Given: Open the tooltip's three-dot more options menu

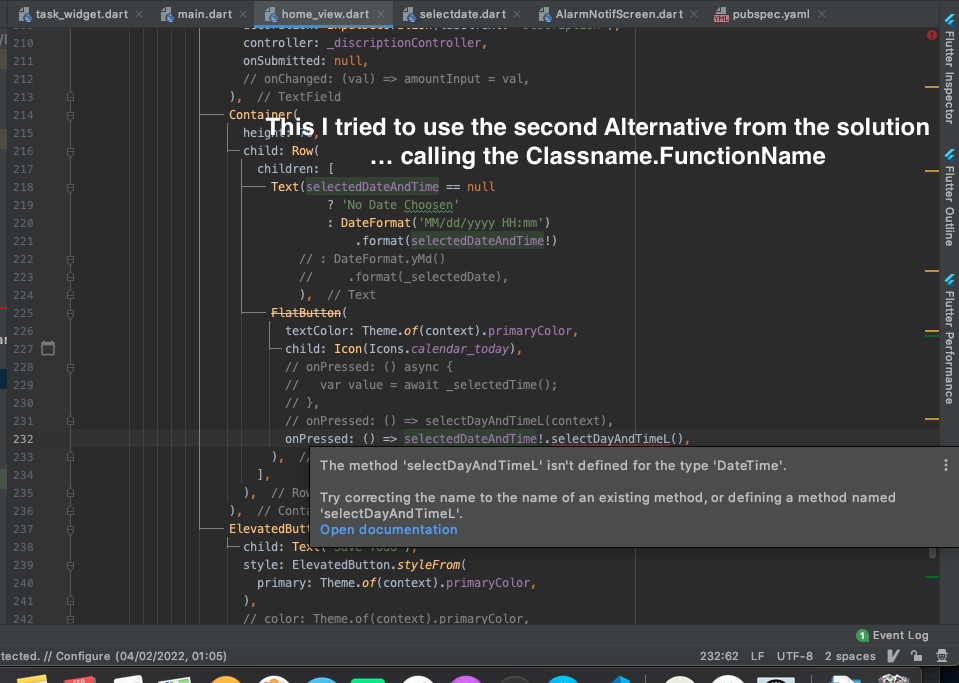Looking at the screenshot, I should tap(946, 465).
